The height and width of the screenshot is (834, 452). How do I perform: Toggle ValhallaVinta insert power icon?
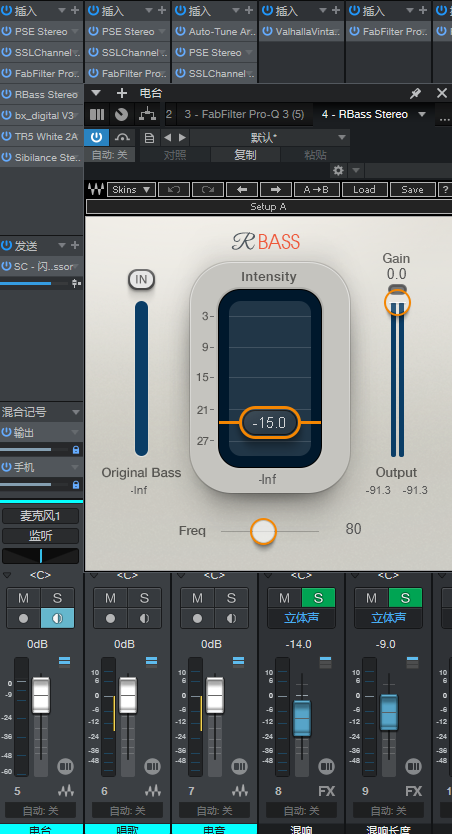[x=267, y=31]
